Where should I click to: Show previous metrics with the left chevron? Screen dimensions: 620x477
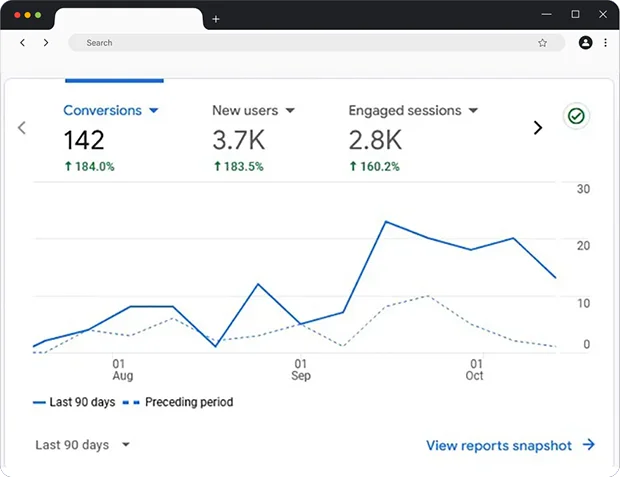click(22, 128)
